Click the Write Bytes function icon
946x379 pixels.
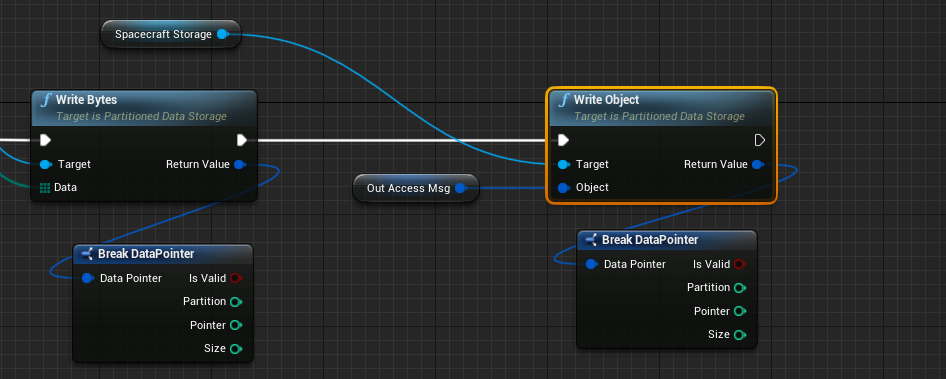(46, 100)
